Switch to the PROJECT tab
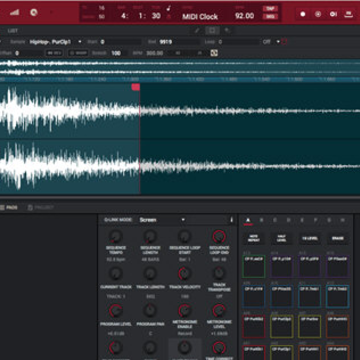This screenshot has height=360, width=360. tap(41, 208)
